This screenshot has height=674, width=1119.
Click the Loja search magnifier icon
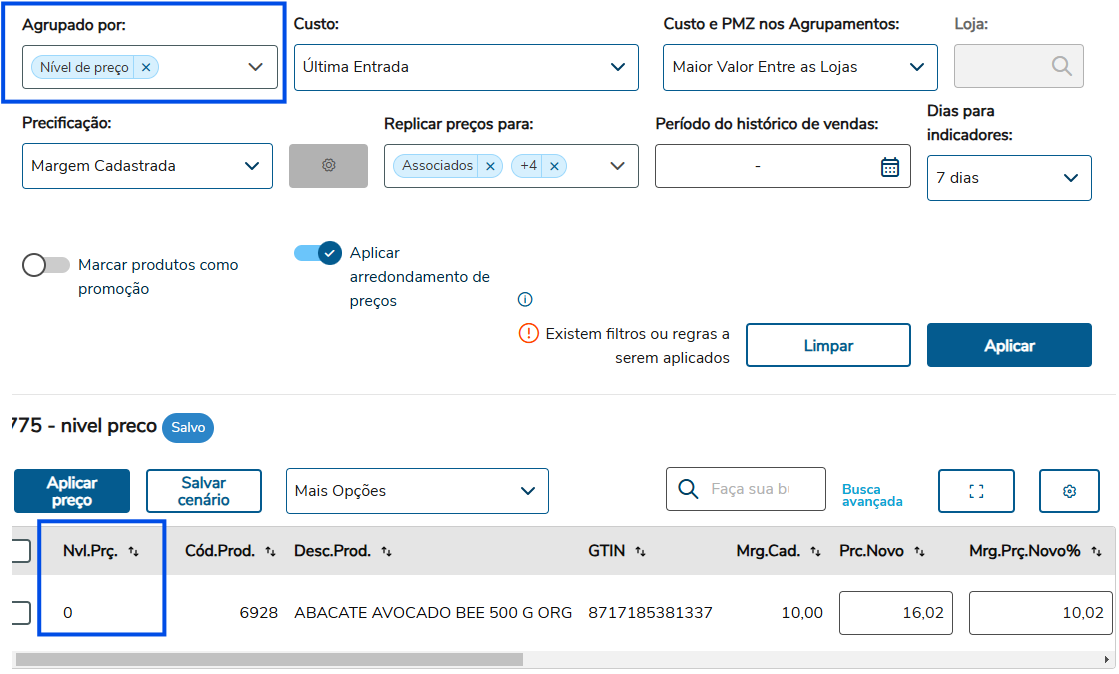1061,66
